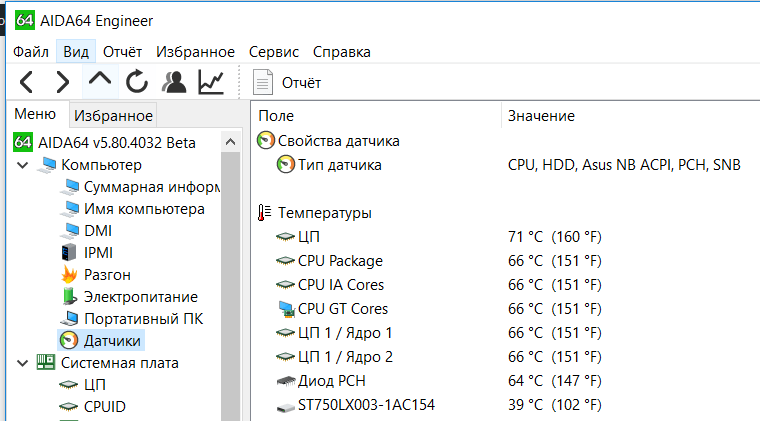Go up one level with the up arrow
The width and height of the screenshot is (760, 421).
(100, 80)
